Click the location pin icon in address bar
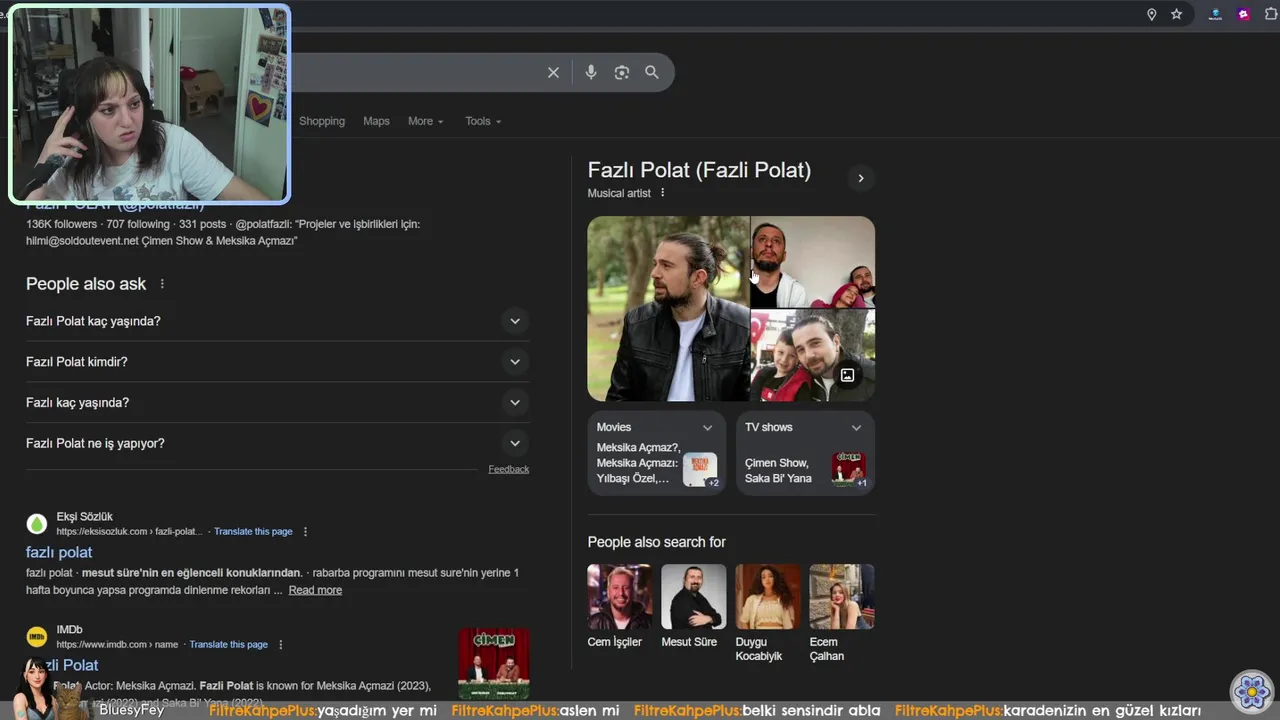Viewport: 1280px width, 720px height. click(x=1151, y=14)
